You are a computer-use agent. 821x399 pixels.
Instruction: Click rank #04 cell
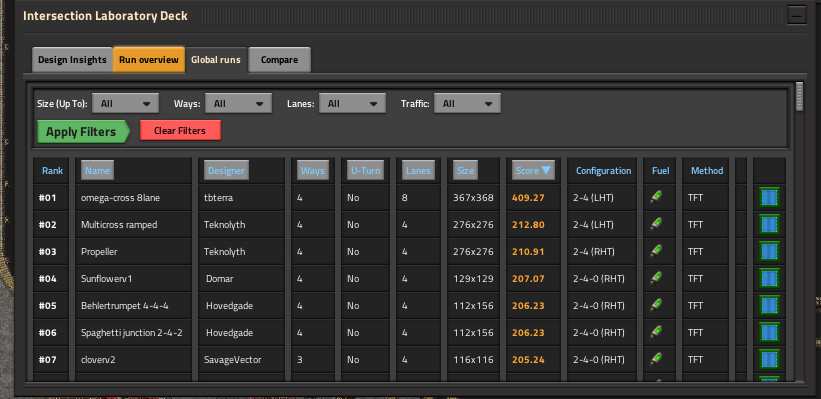tap(51, 279)
